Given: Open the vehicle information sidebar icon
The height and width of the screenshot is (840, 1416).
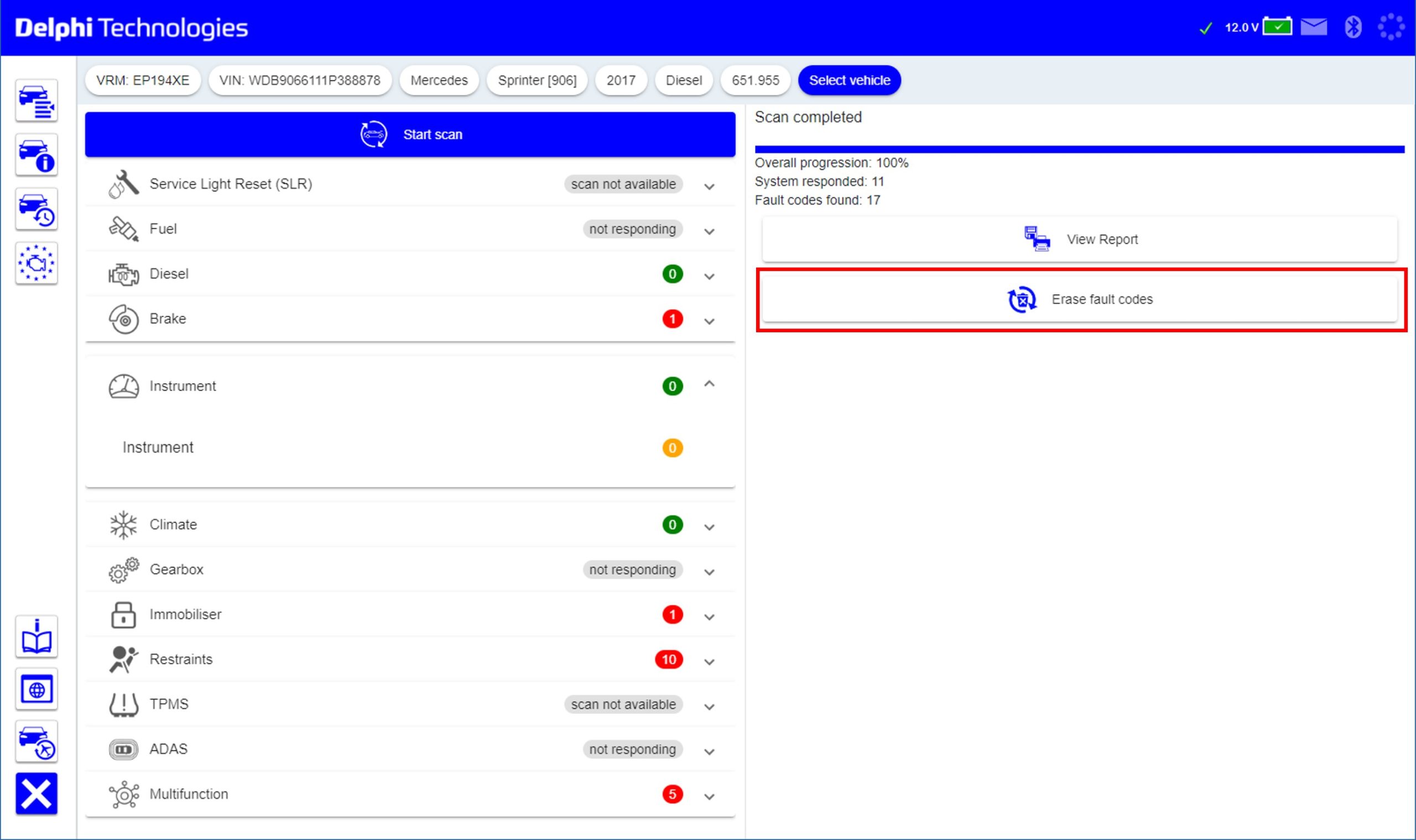Looking at the screenshot, I should coord(37,155).
